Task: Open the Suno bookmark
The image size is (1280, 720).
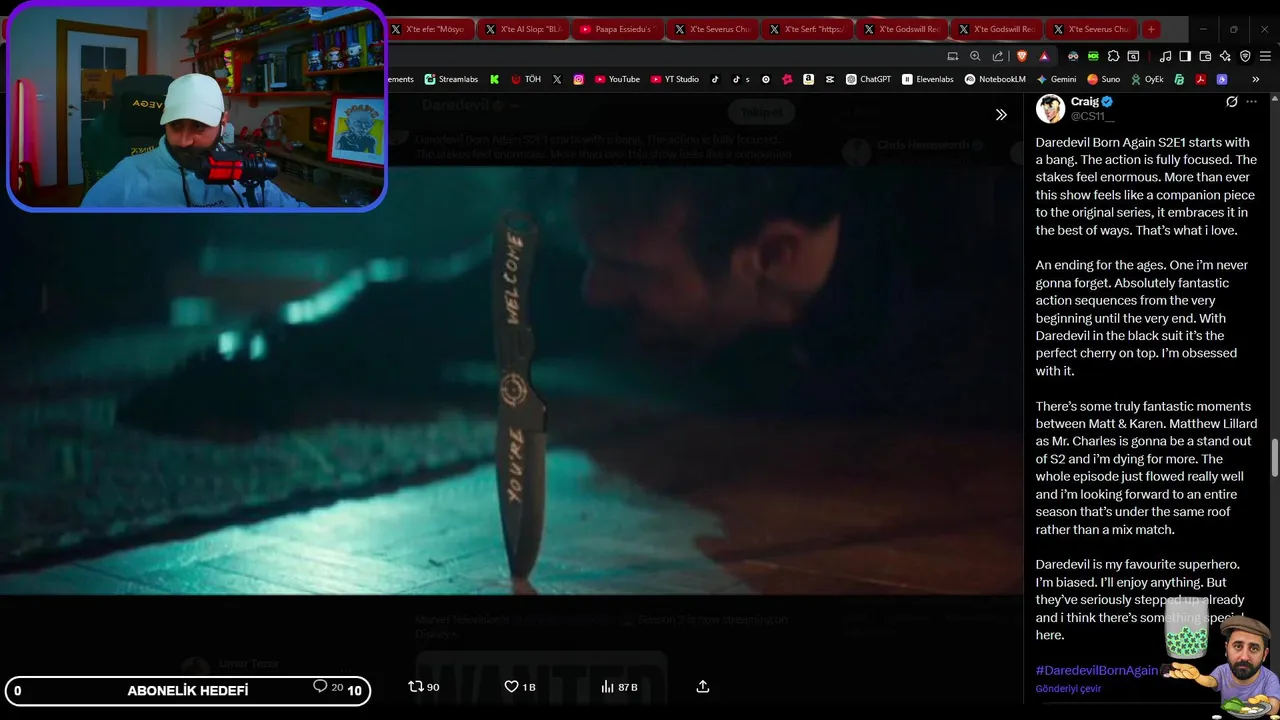Action: point(1103,79)
